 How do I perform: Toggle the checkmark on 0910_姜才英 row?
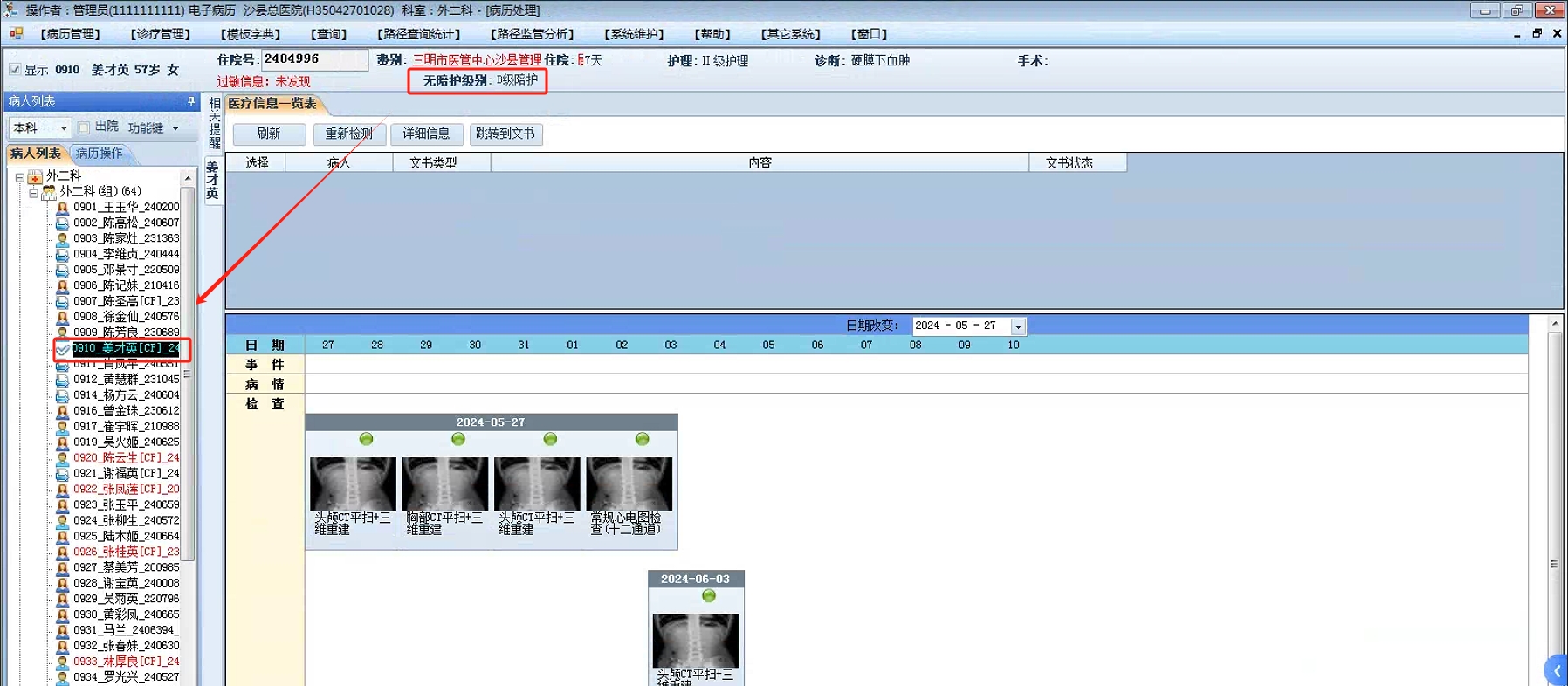click(x=63, y=349)
